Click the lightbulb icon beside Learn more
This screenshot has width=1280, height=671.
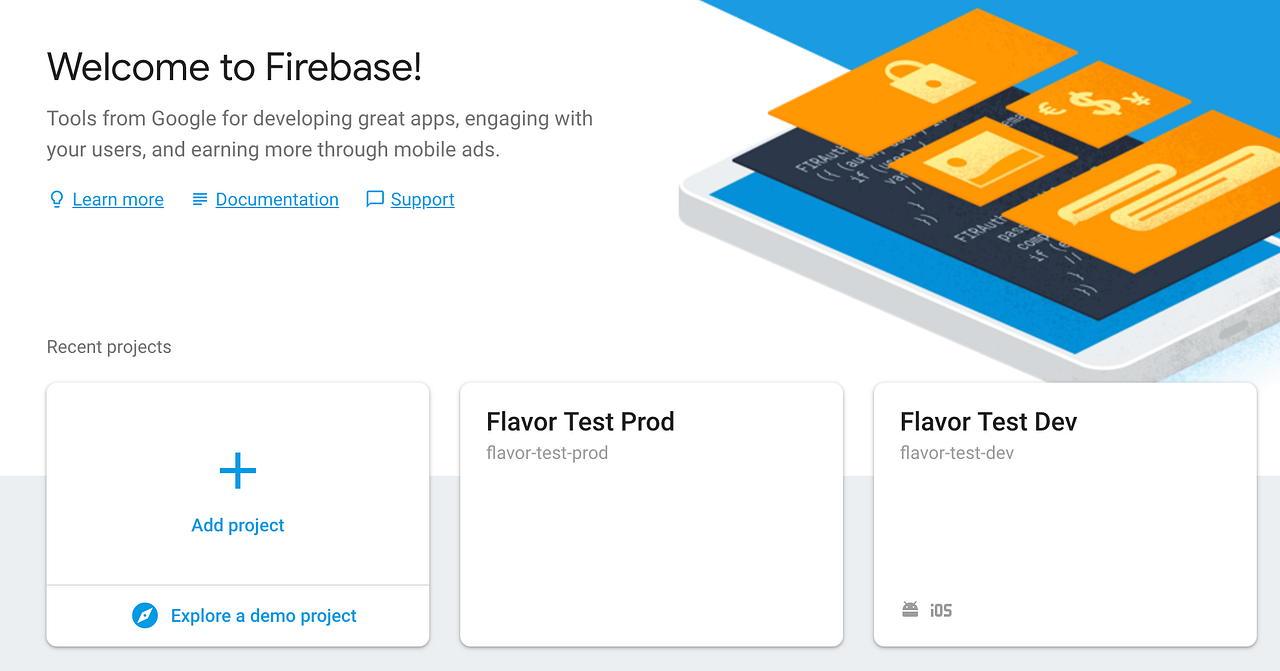point(56,199)
